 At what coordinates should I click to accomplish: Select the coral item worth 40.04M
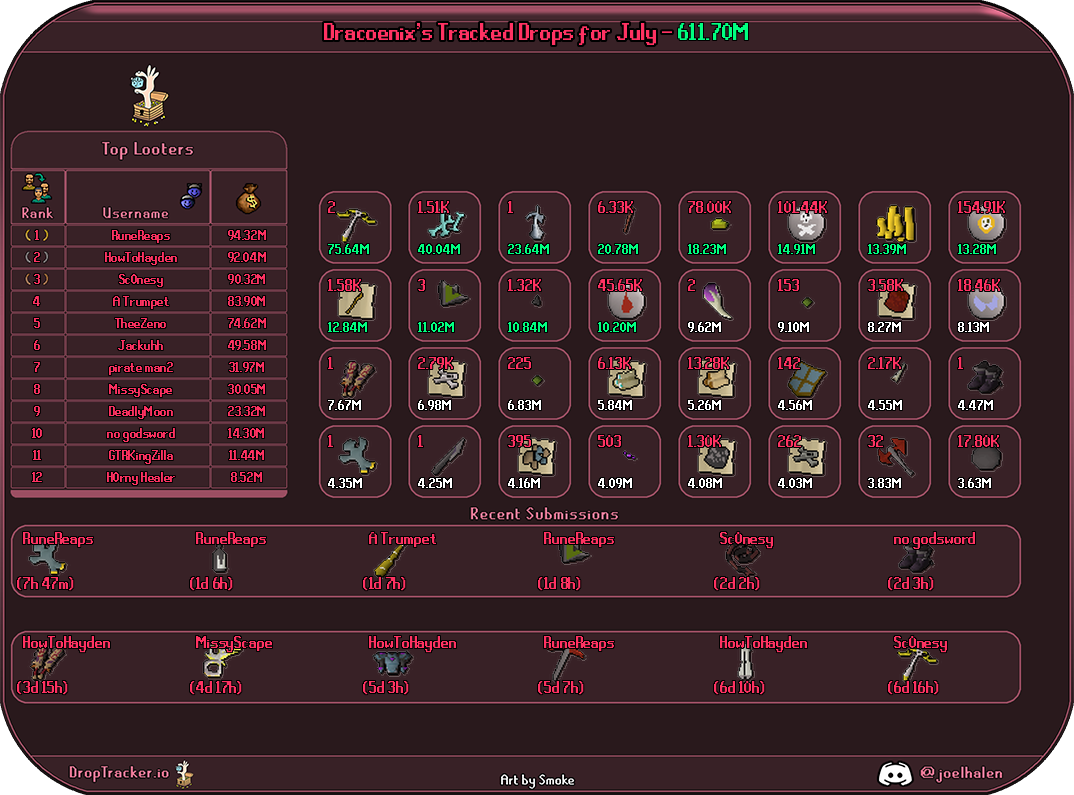click(445, 227)
